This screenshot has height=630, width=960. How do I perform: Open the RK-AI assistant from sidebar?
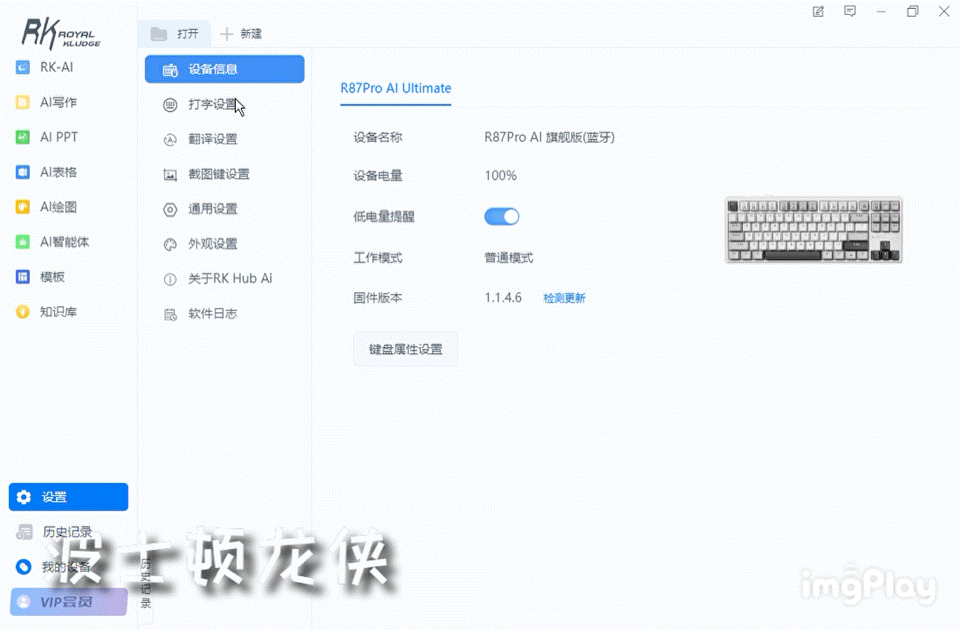(52, 67)
